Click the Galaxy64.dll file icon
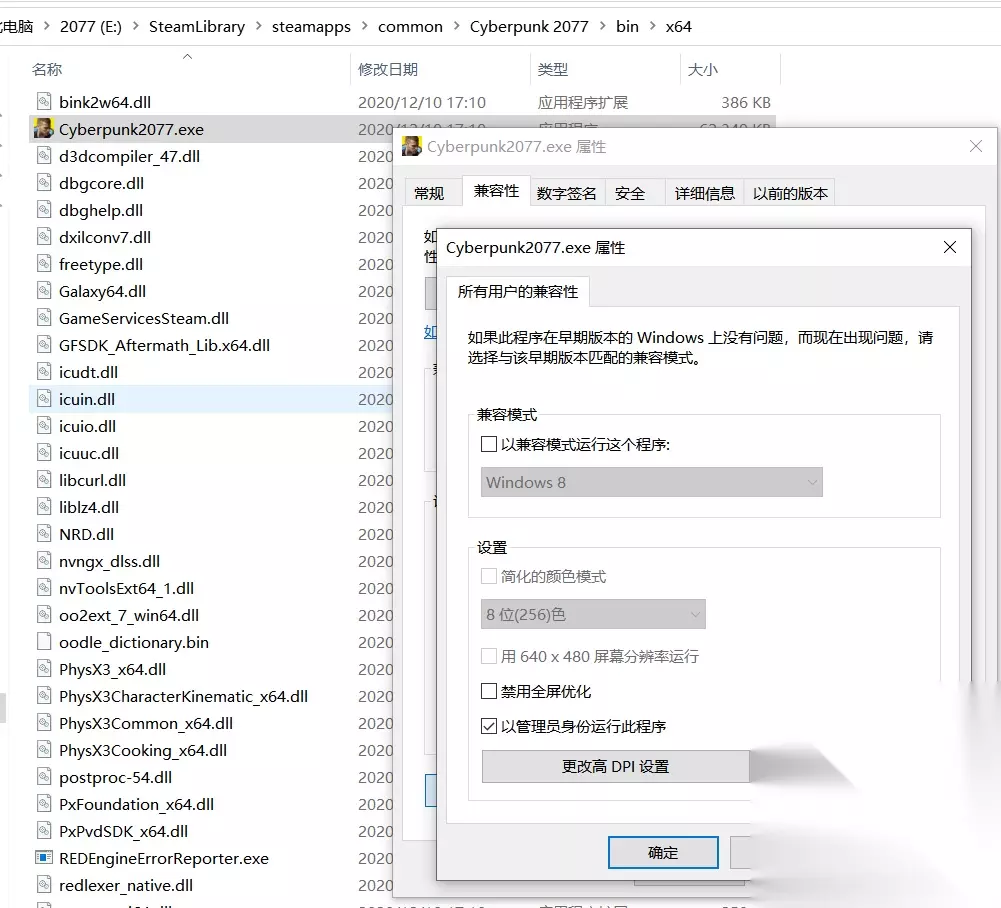Viewport: 1001px width, 908px height. 43,291
